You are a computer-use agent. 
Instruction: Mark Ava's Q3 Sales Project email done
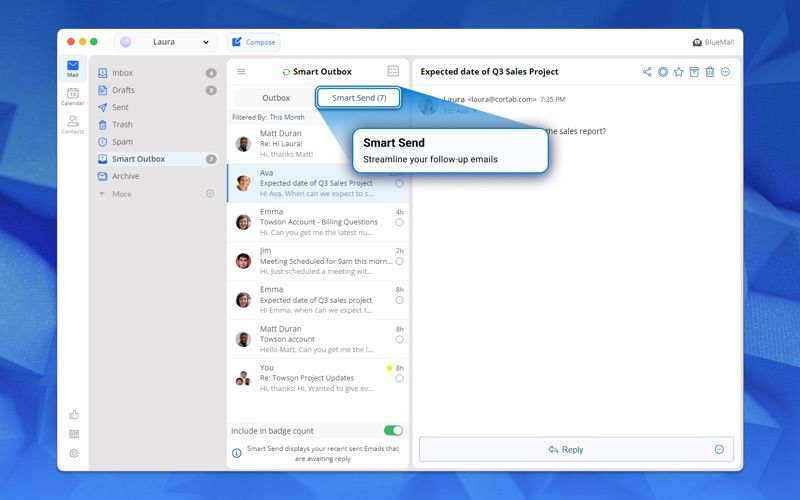[399, 183]
